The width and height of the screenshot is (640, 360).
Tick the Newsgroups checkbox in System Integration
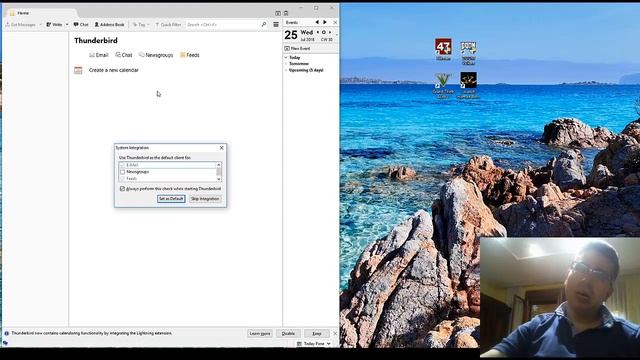(122, 172)
